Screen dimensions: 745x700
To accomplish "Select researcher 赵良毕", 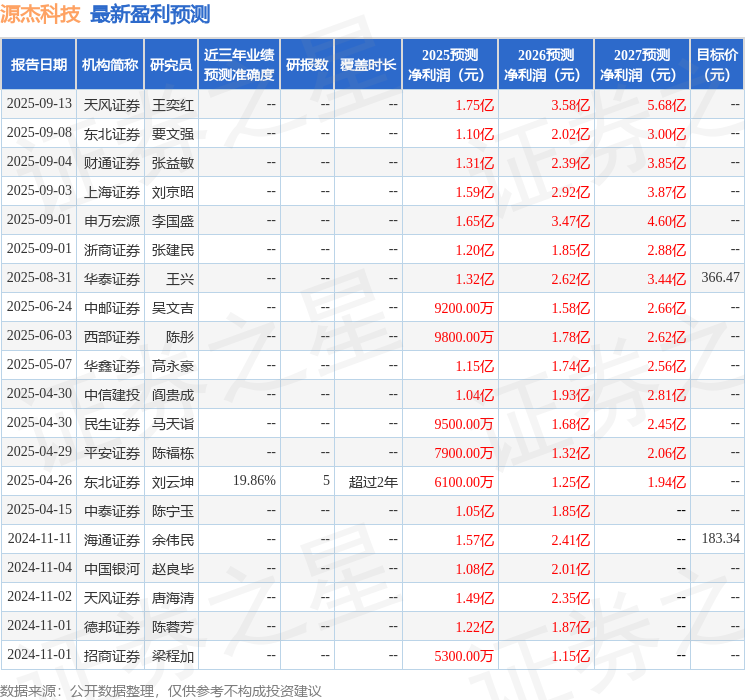I will click(172, 569).
